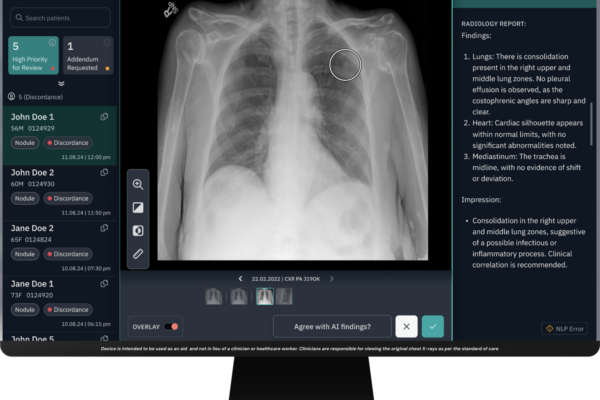Select the zoom magnifier tool
The height and width of the screenshot is (400, 600).
(138, 184)
